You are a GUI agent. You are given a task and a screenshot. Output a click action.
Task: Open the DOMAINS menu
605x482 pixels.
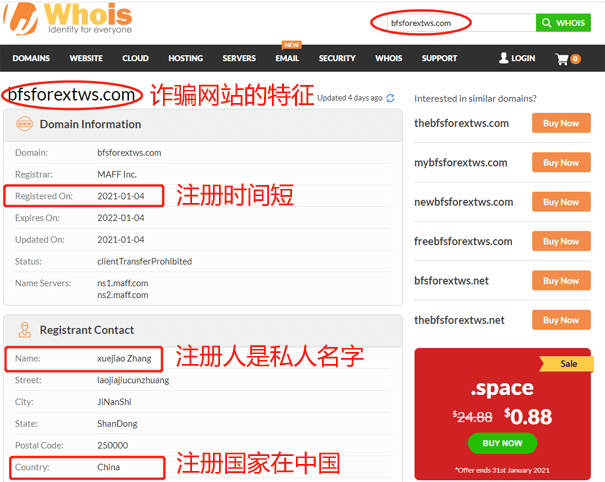[x=31, y=58]
